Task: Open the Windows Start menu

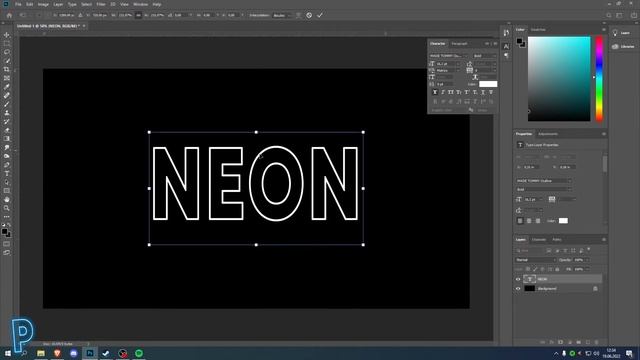Action: click(7, 353)
